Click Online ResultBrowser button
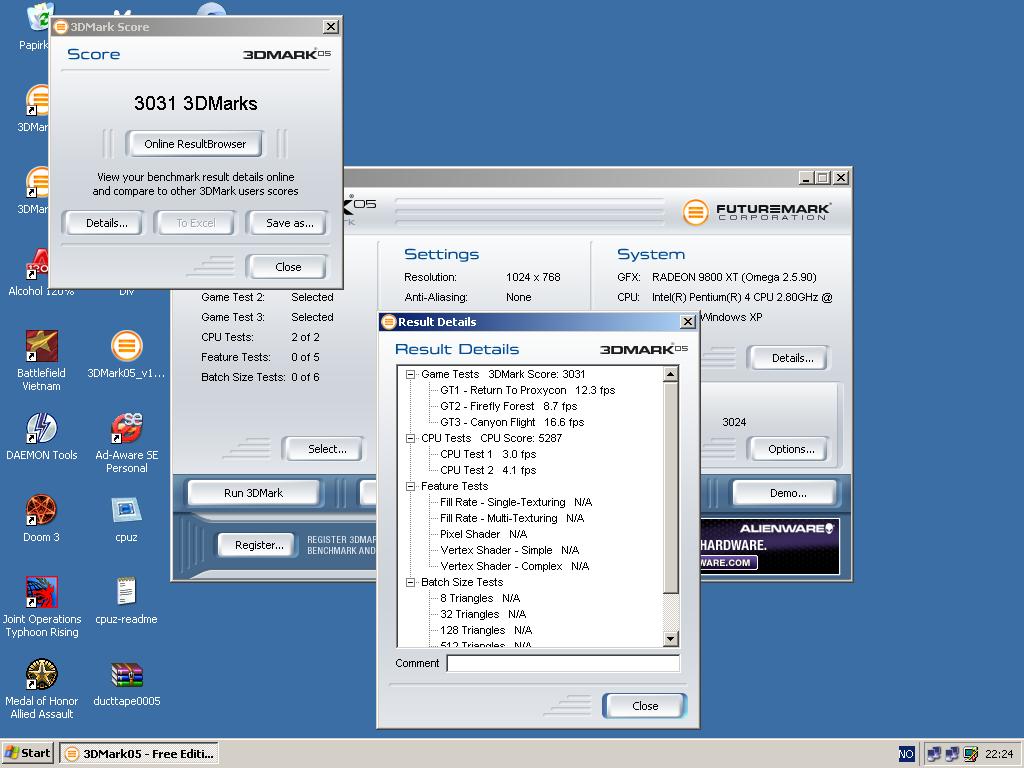This screenshot has height=768, width=1024. point(195,144)
